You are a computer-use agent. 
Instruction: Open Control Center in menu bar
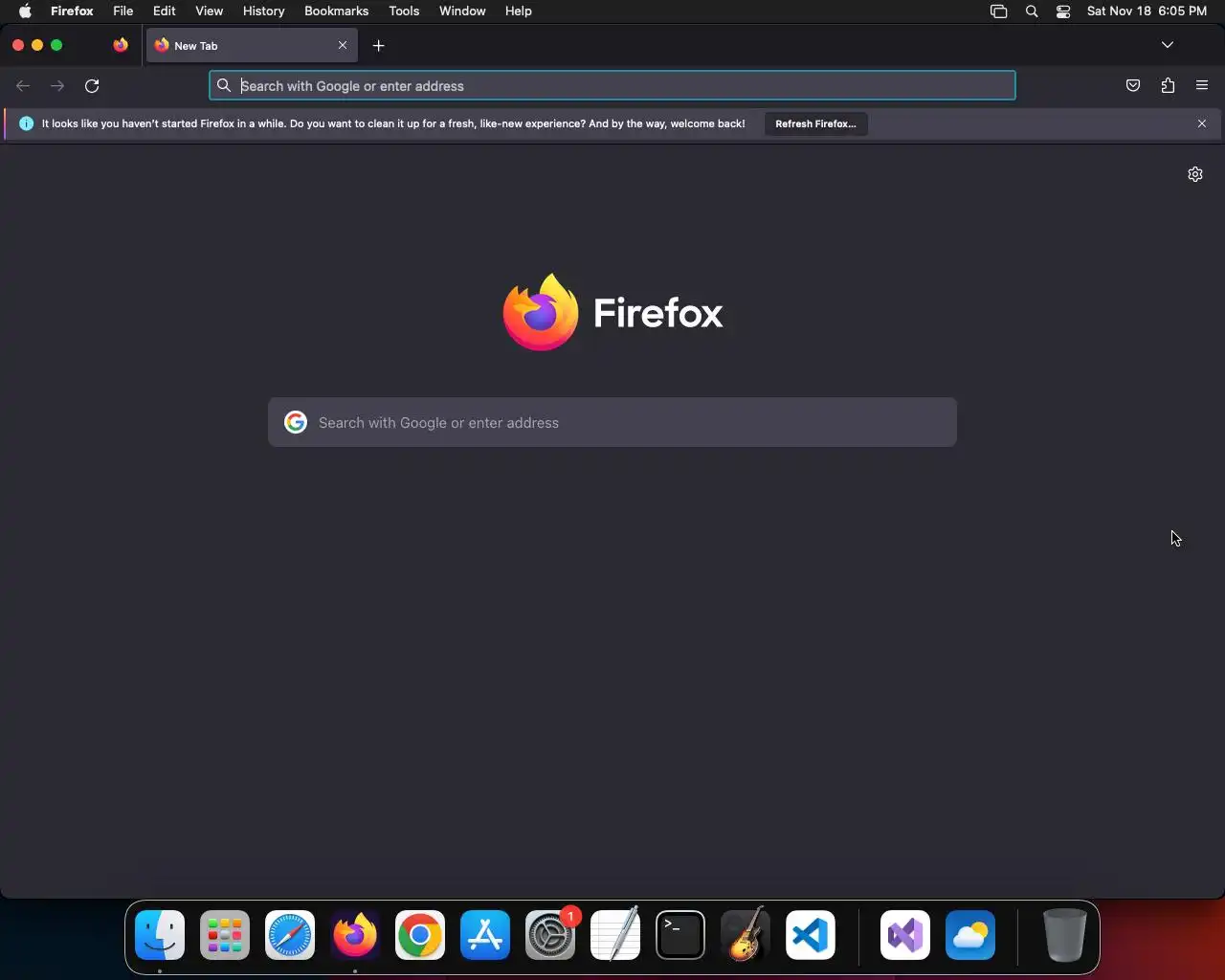[x=1063, y=11]
